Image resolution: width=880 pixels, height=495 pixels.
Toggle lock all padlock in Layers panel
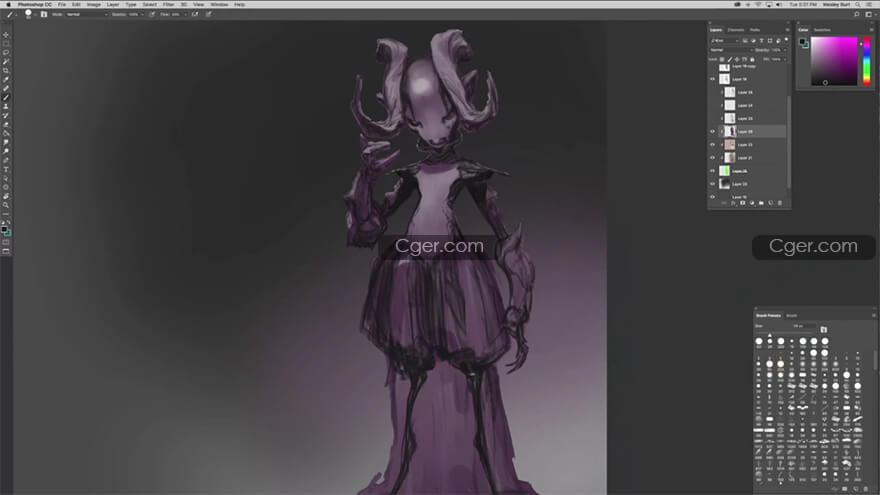tap(752, 59)
